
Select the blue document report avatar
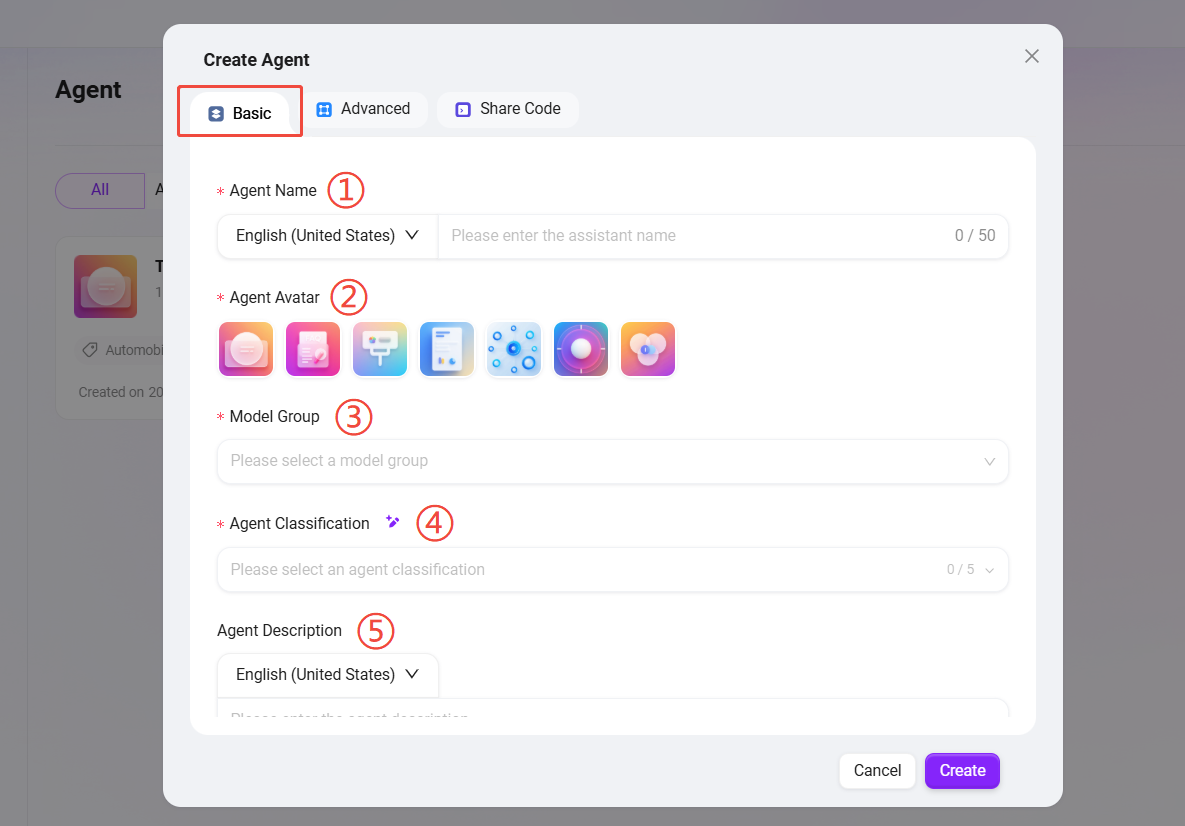pos(447,349)
